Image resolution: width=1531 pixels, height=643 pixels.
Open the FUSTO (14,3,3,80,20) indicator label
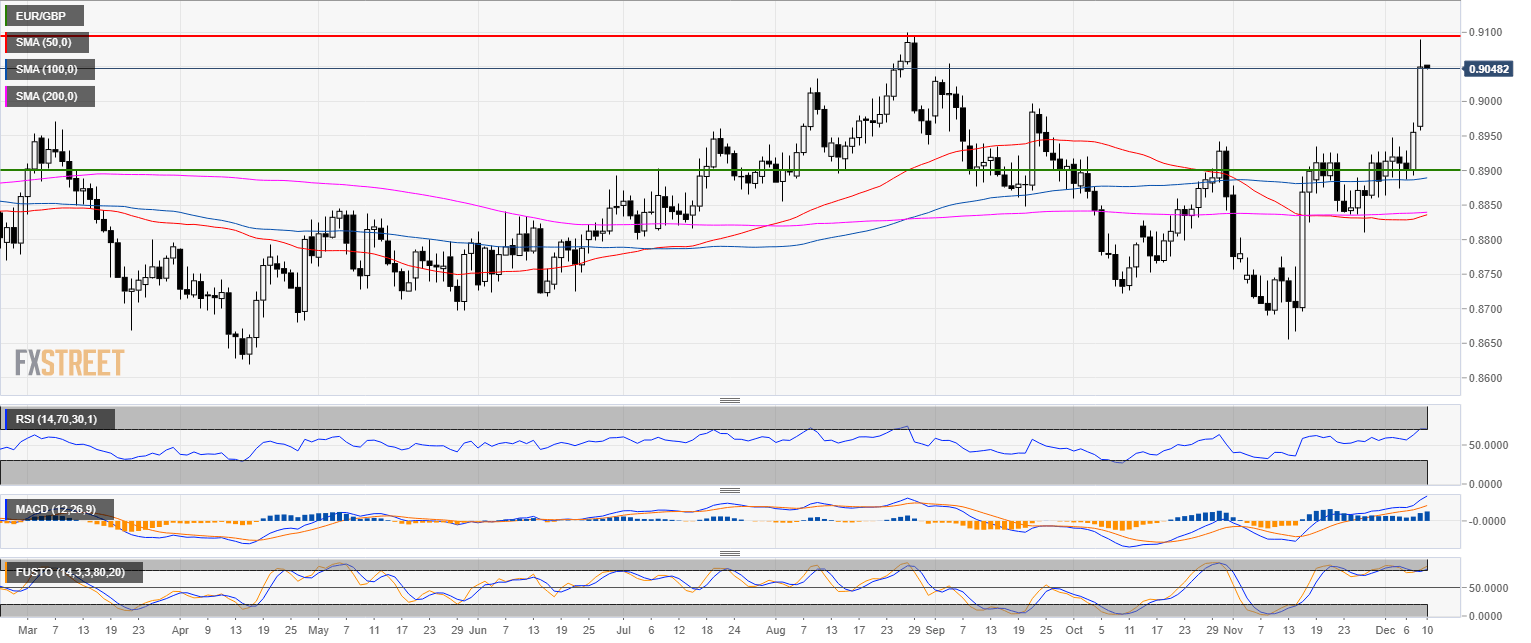(x=72, y=572)
